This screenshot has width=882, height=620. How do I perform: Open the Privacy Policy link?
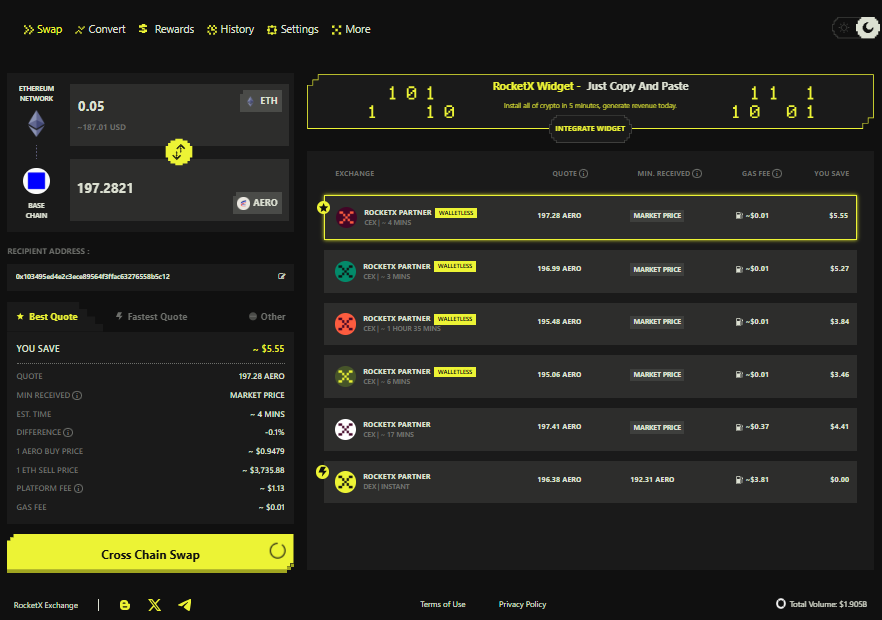(522, 604)
